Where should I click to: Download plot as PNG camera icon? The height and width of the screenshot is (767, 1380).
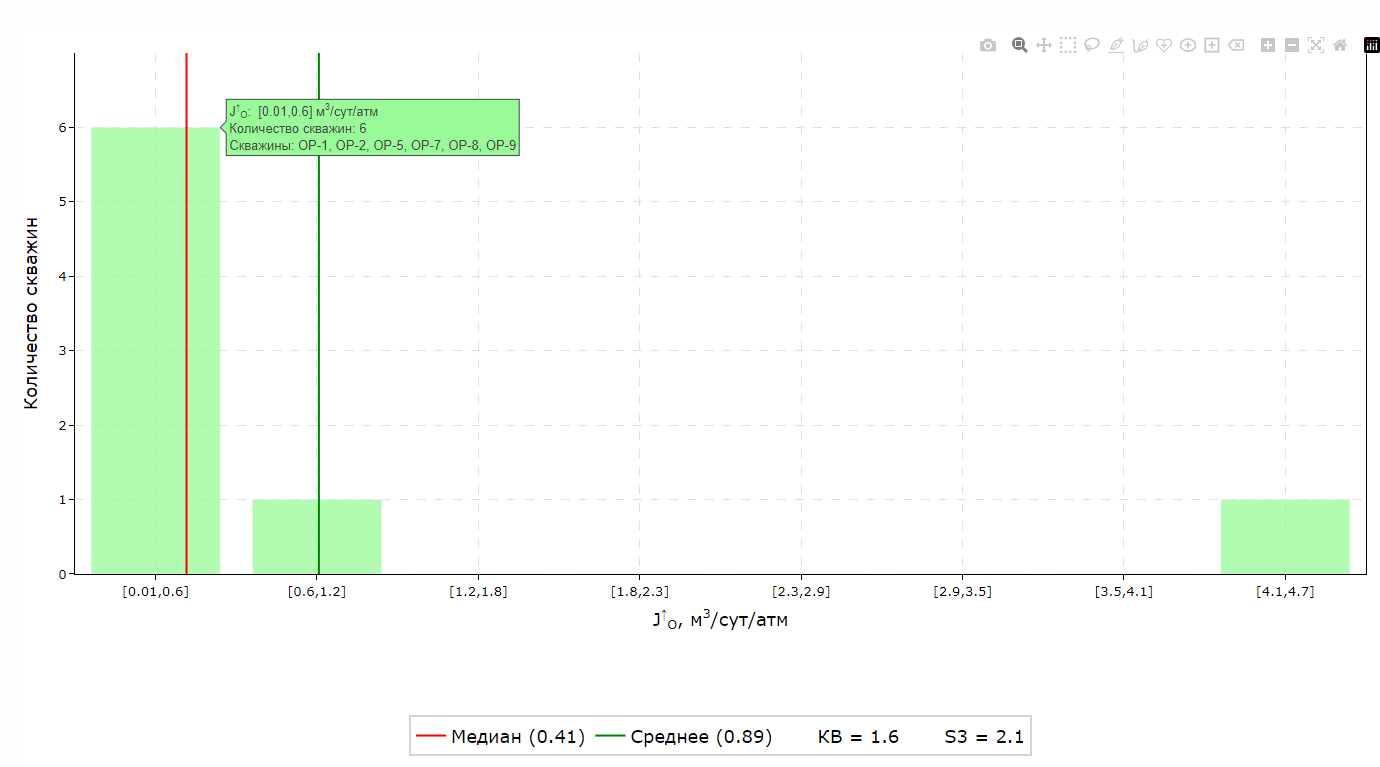tap(988, 45)
